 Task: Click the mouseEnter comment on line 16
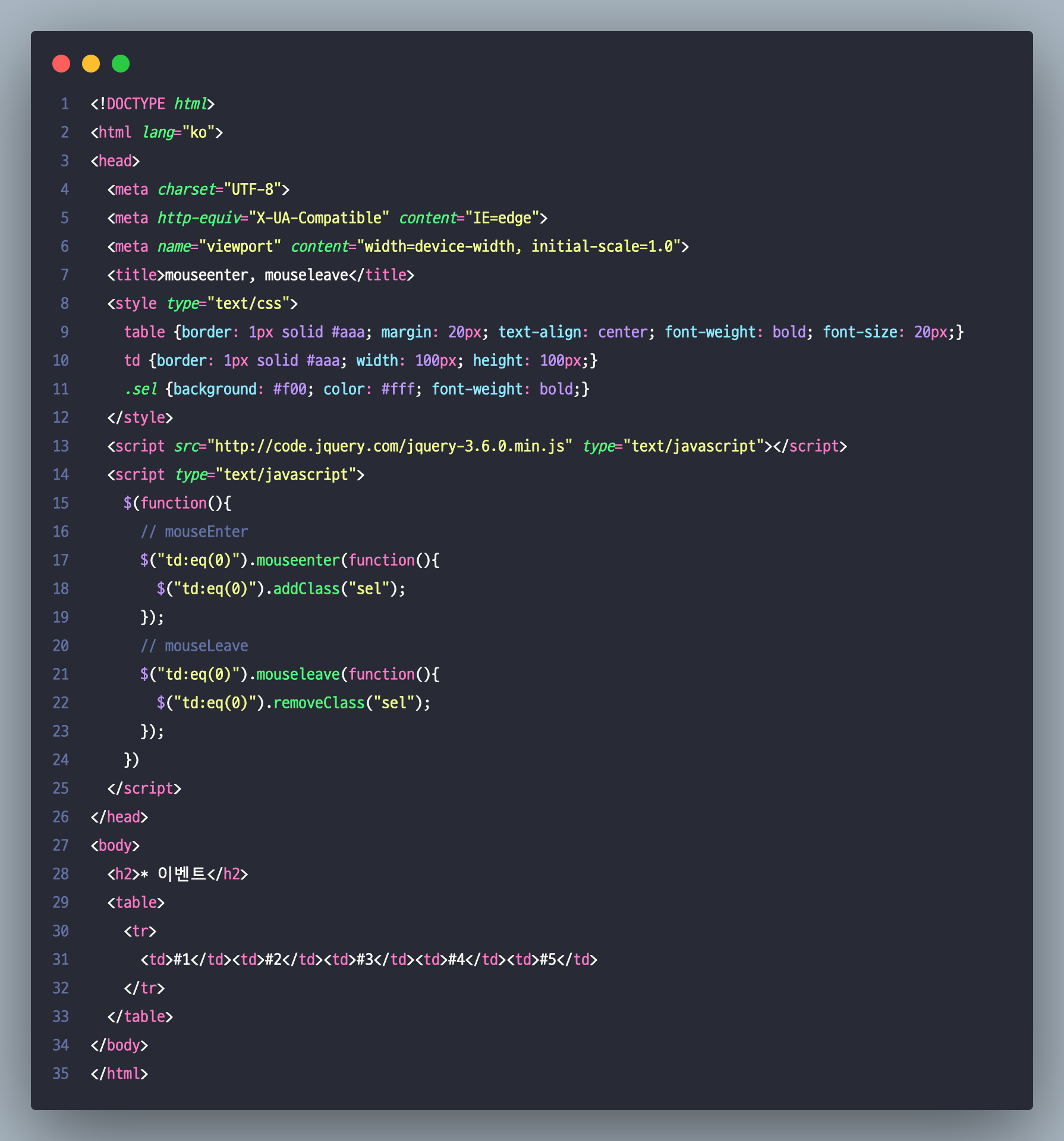194,531
